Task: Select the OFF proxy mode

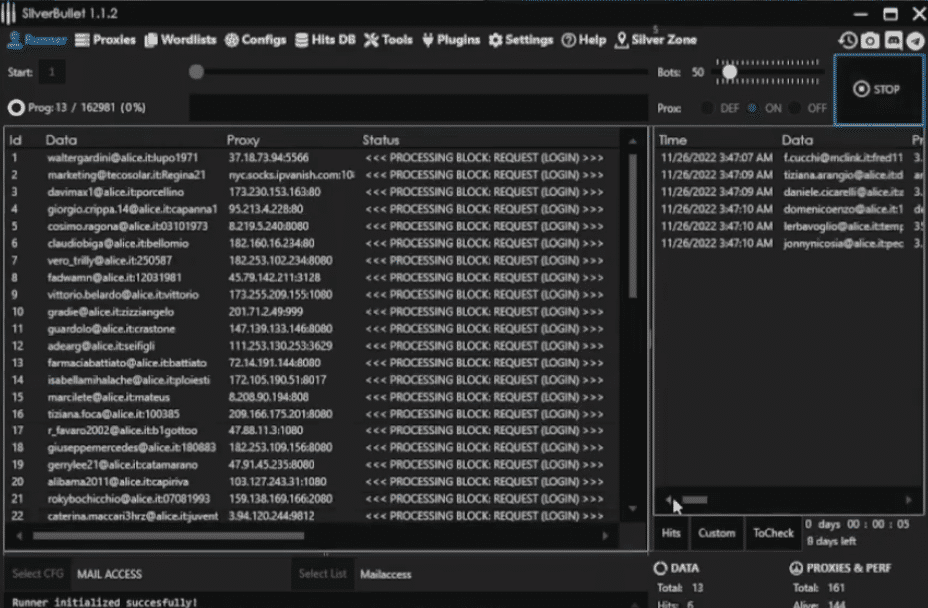Action: pos(808,108)
